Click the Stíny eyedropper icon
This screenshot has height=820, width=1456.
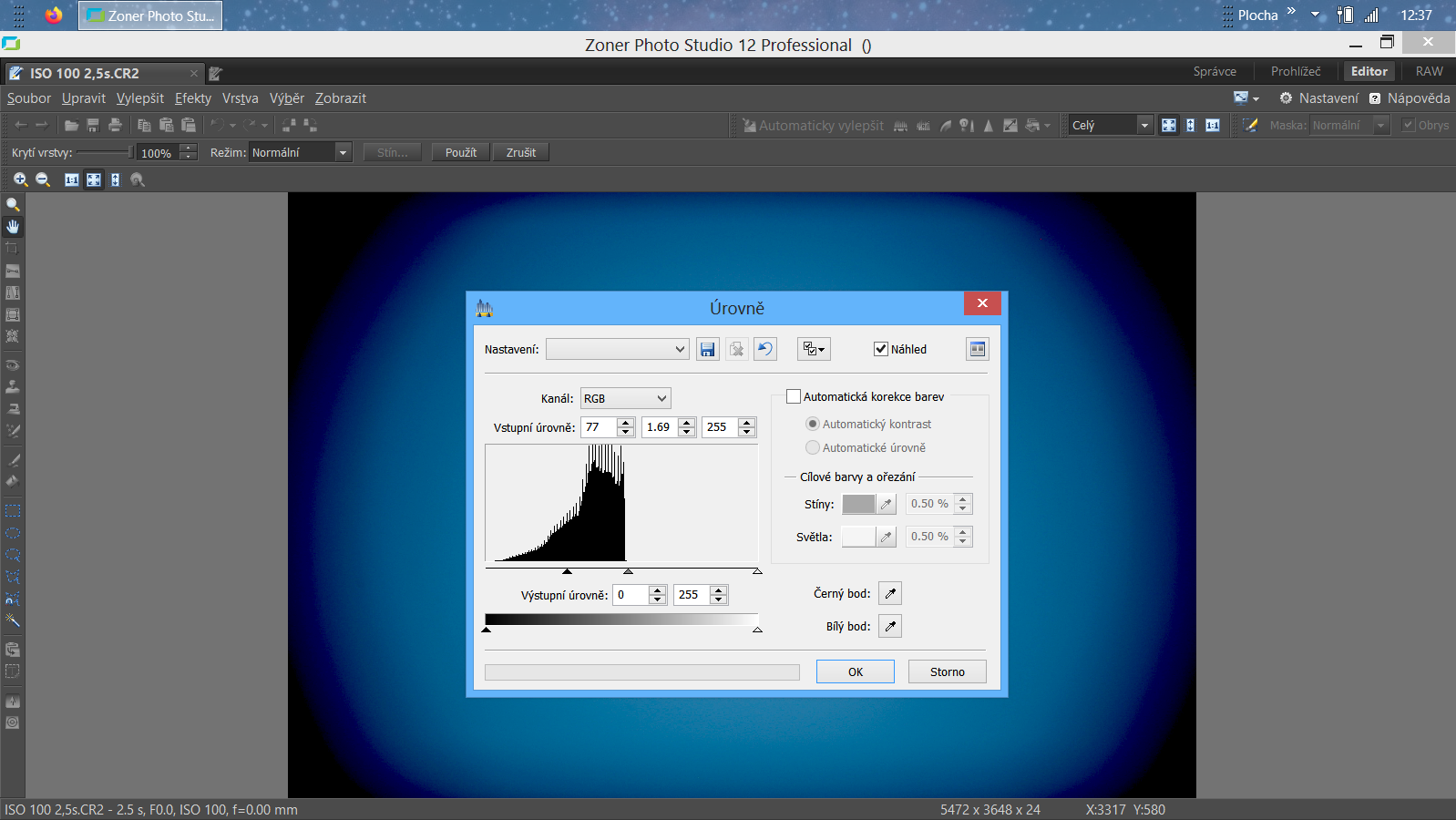click(886, 504)
